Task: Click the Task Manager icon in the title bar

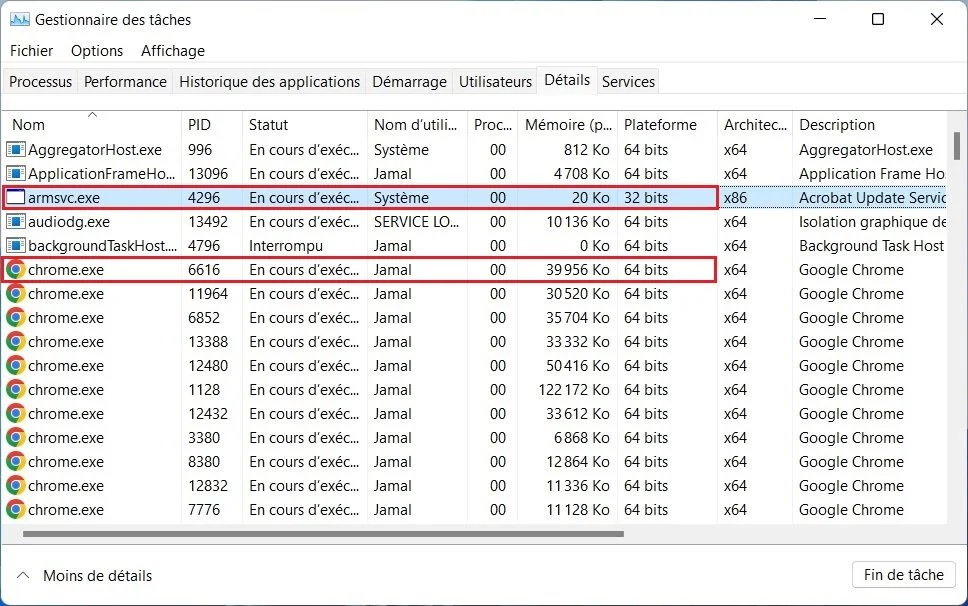Action: (x=17, y=18)
